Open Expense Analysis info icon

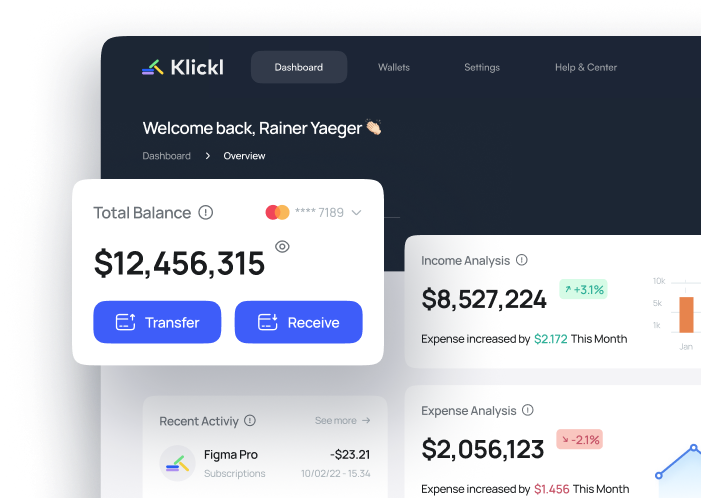pos(528,410)
